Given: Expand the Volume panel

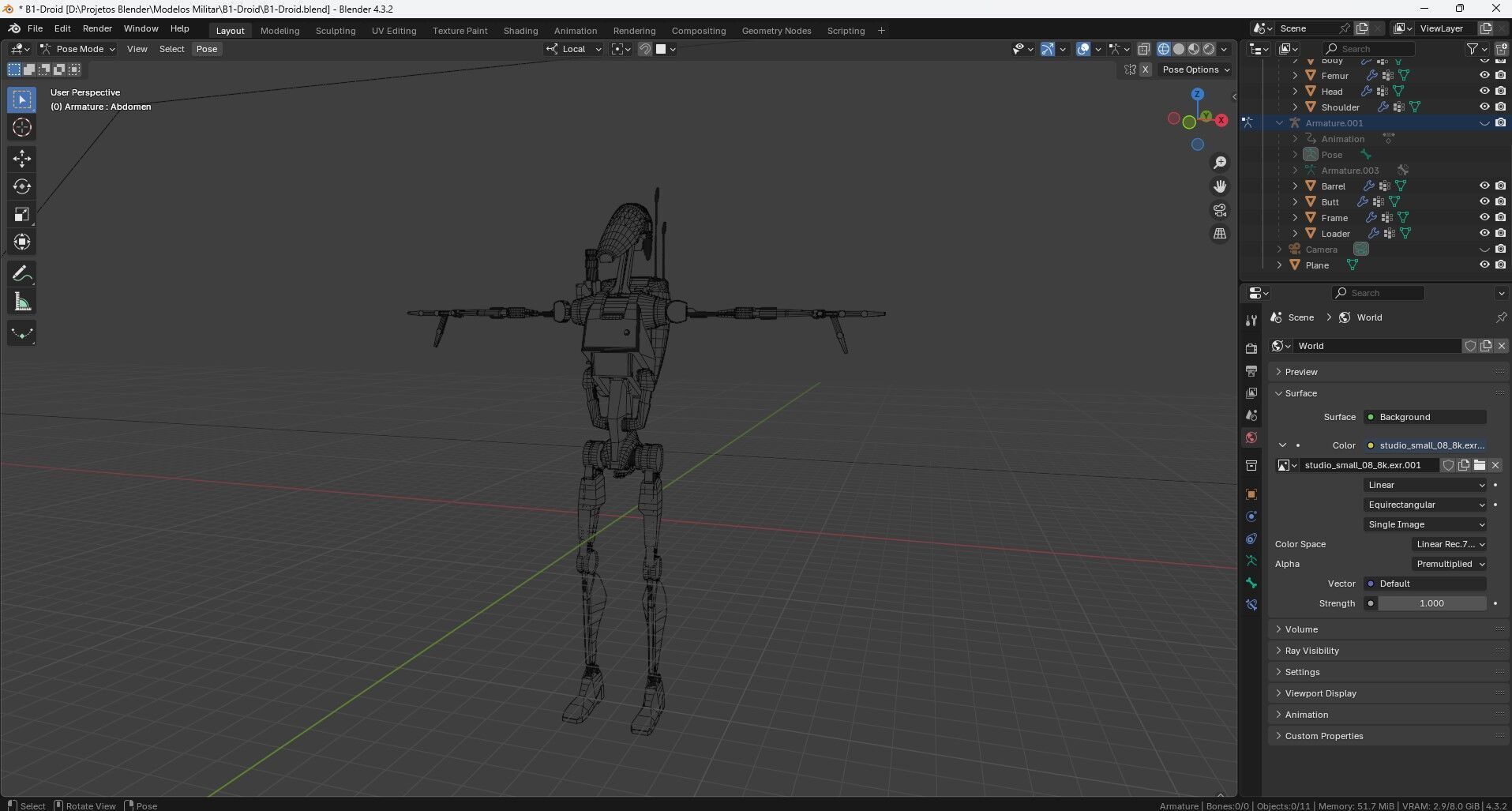Looking at the screenshot, I should point(1390,629).
